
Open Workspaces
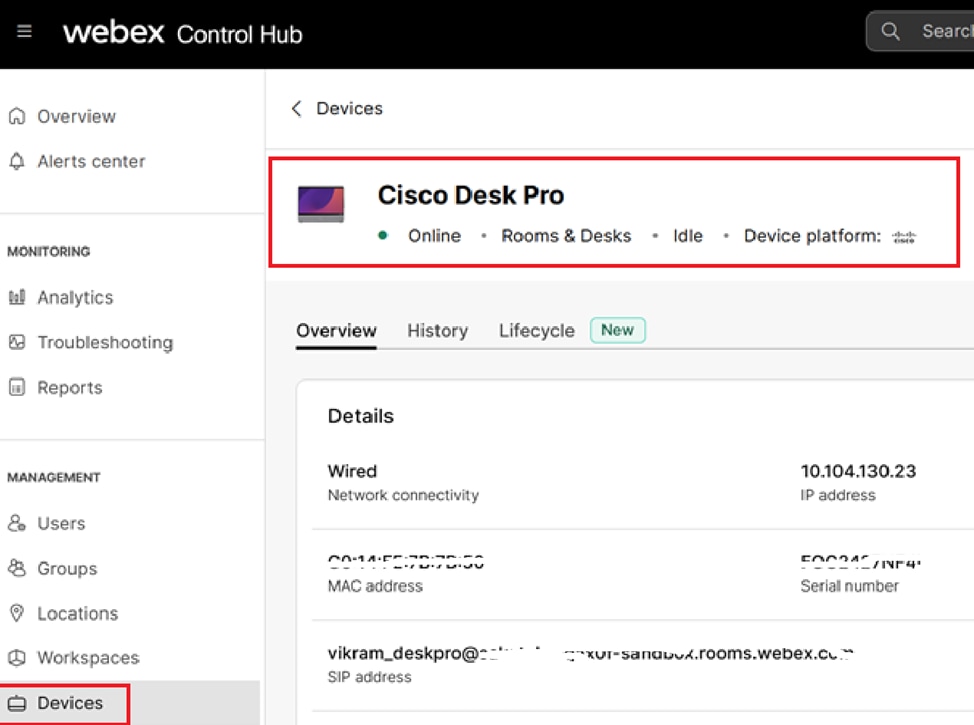[88, 658]
